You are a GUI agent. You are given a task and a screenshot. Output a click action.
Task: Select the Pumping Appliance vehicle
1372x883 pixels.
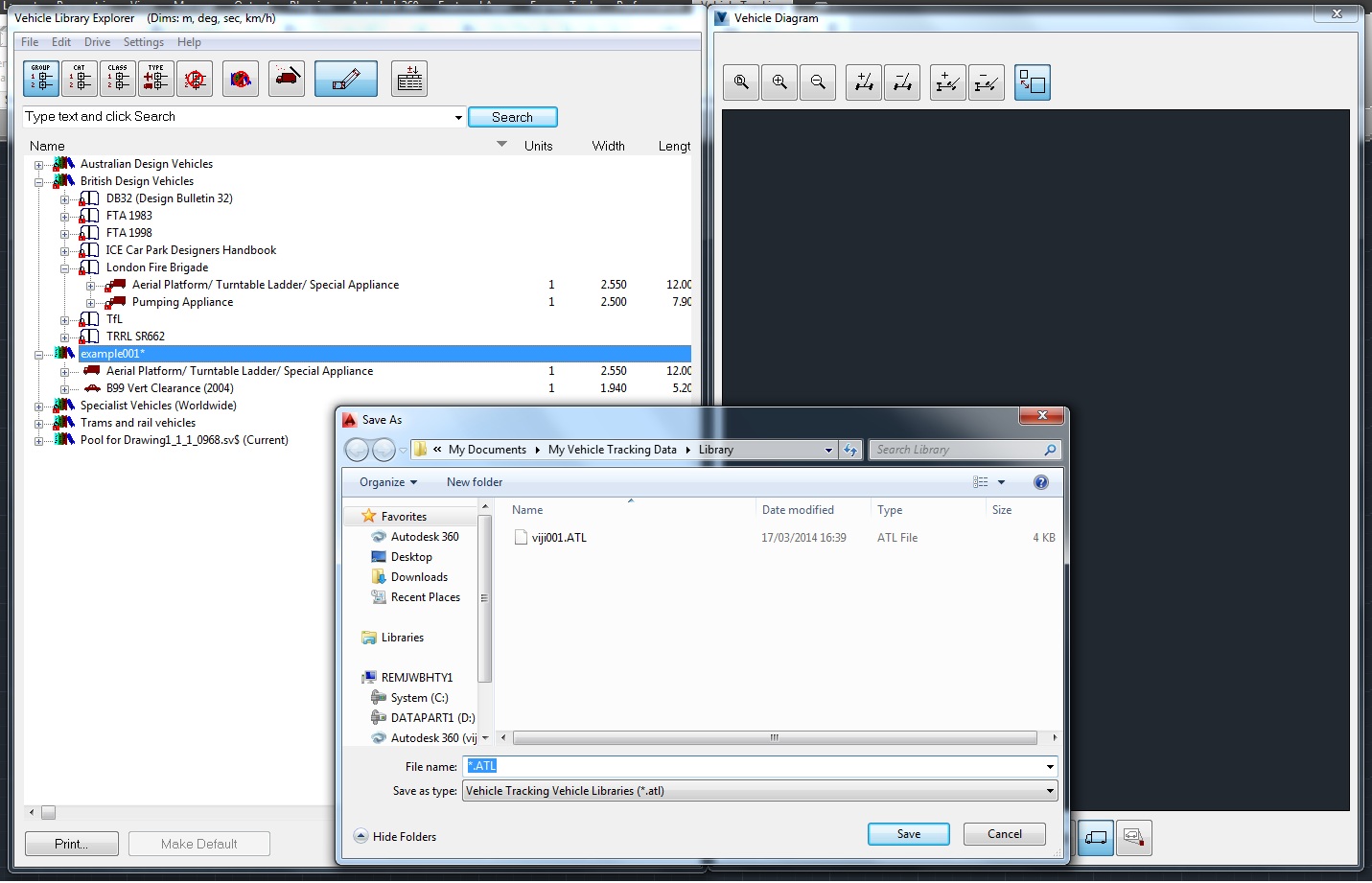tap(182, 302)
